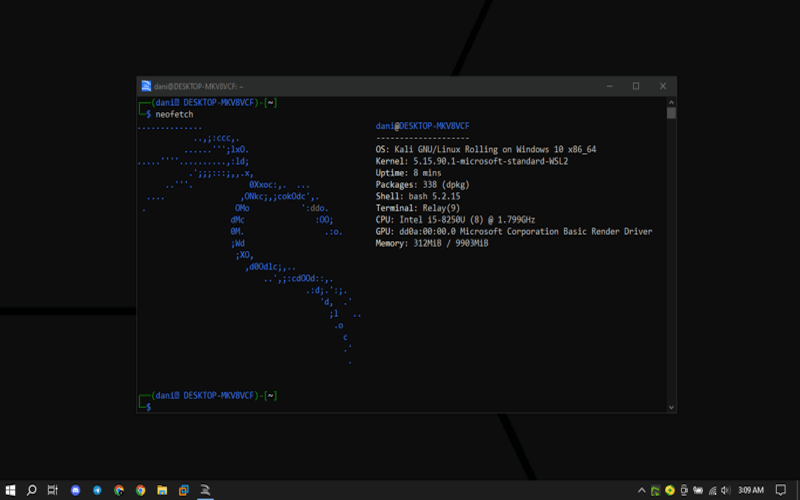Close the terminal window

[663, 86]
